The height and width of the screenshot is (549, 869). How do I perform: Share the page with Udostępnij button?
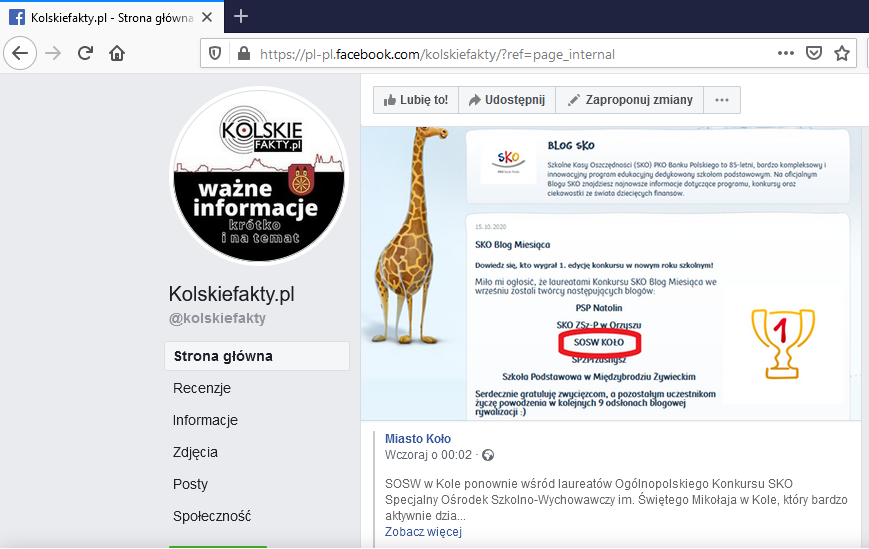tap(507, 100)
